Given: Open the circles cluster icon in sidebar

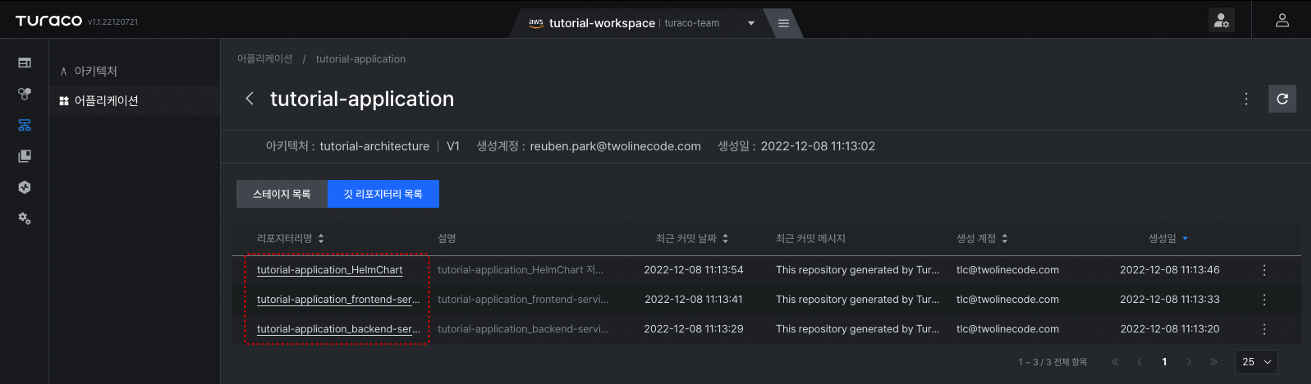Looking at the screenshot, I should [x=24, y=94].
